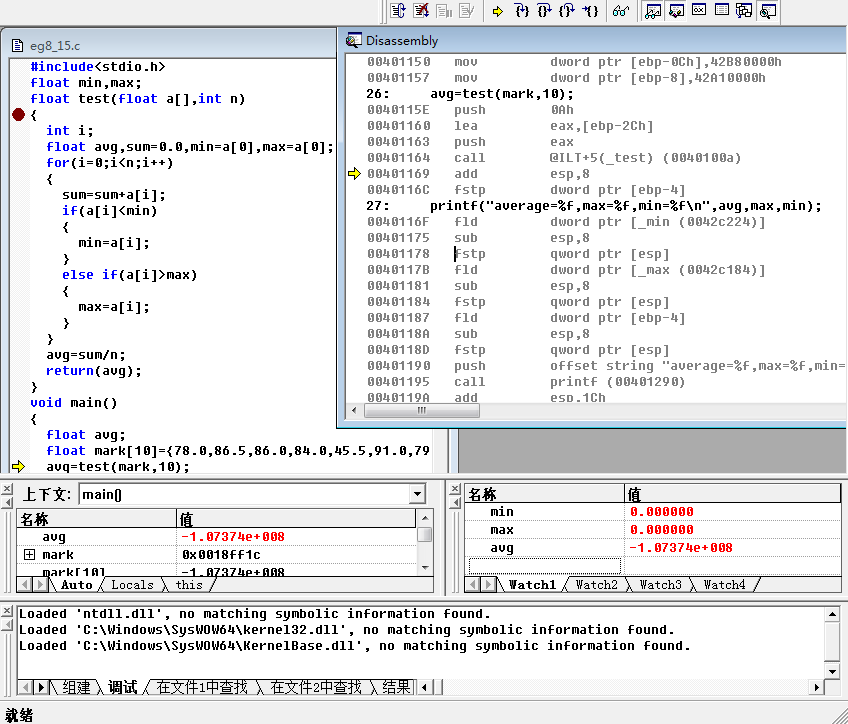Click the min row in Watch window
The image size is (848, 724).
(x=653, y=512)
